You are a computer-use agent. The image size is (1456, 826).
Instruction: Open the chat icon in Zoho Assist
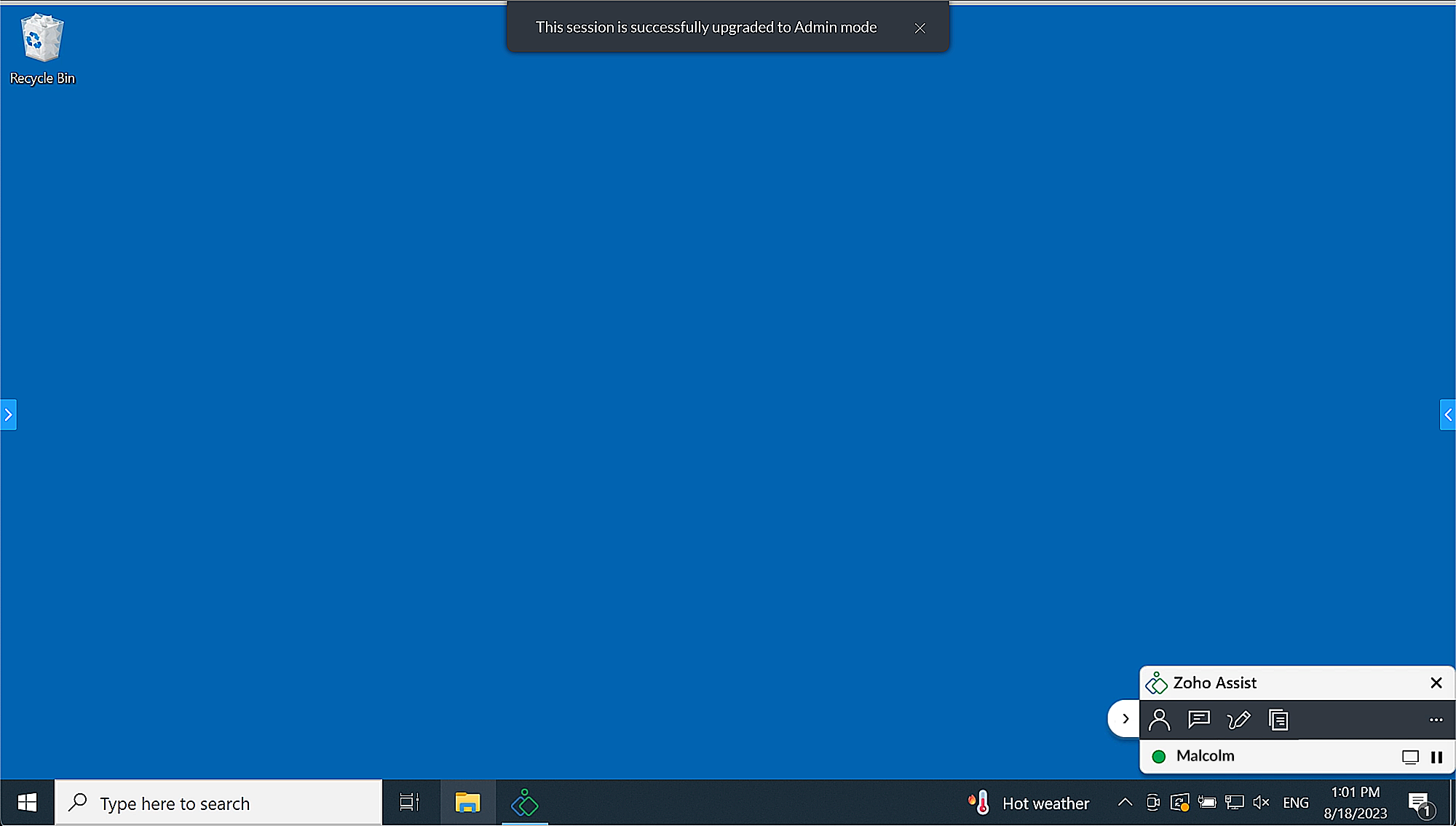tap(1198, 720)
